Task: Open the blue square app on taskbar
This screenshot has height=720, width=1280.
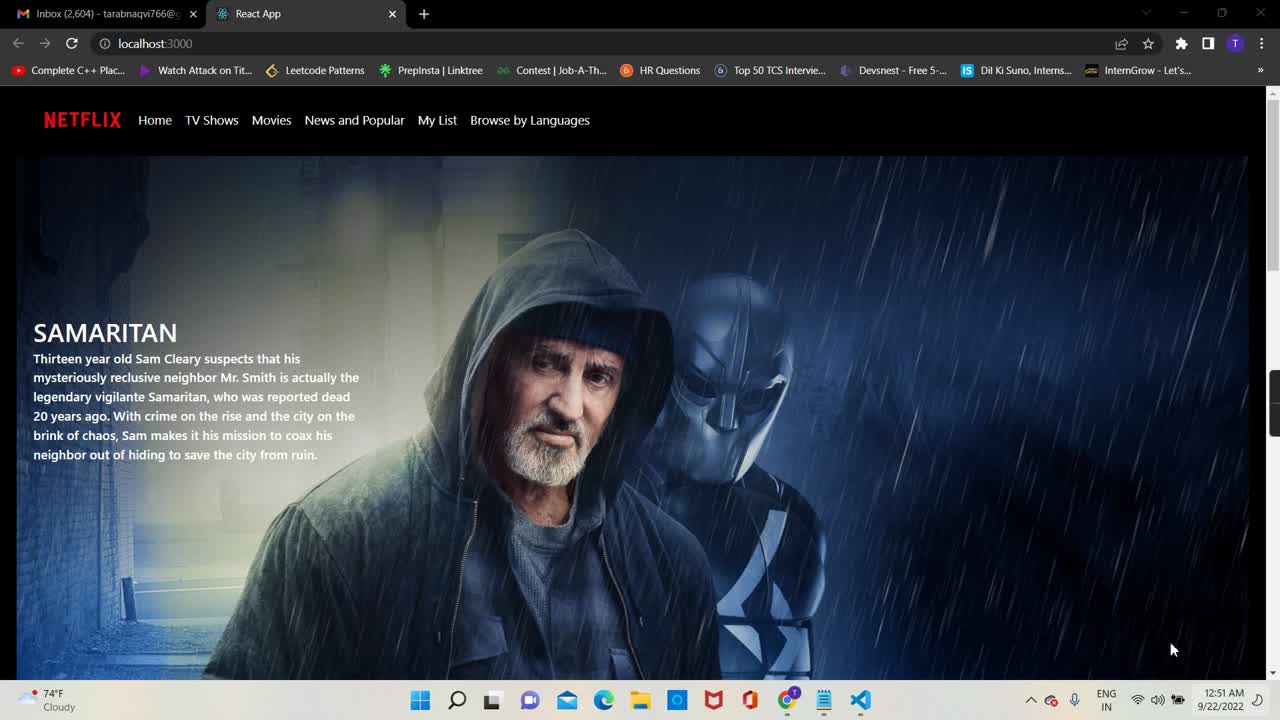Action: (677, 700)
